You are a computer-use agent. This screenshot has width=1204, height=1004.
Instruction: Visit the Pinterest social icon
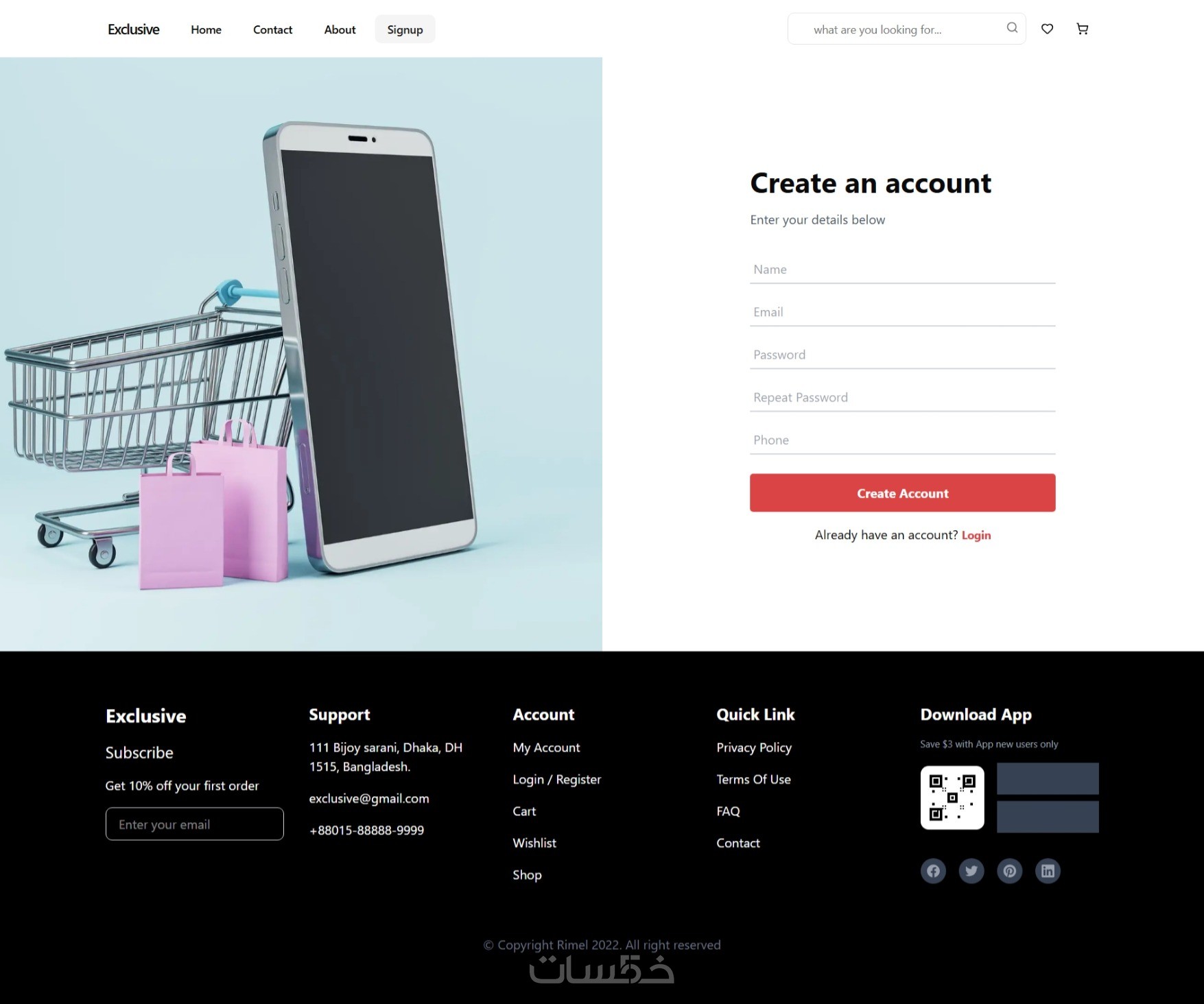pyautogui.click(x=1010, y=871)
